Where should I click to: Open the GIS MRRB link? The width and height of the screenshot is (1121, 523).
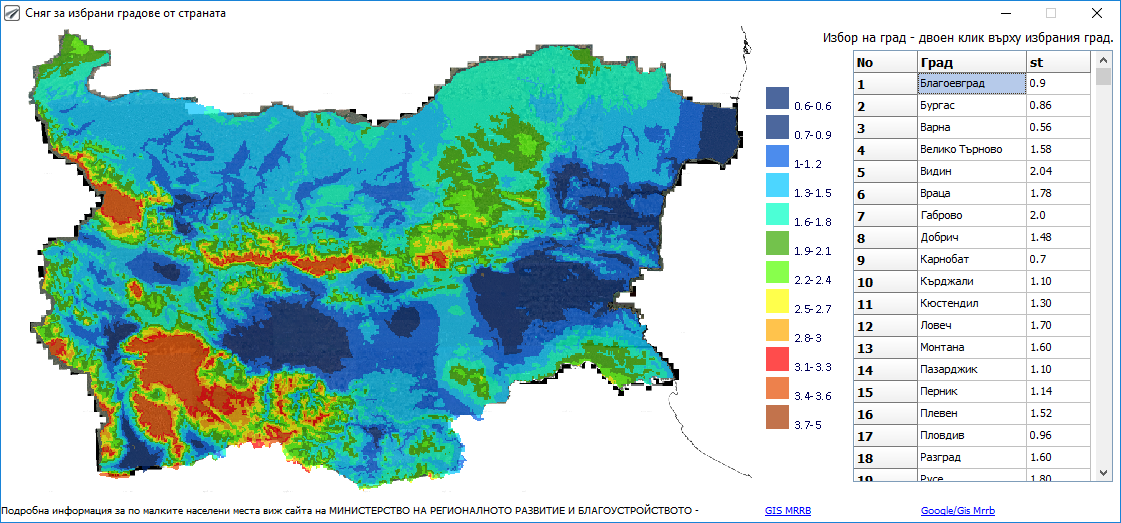coord(788,511)
